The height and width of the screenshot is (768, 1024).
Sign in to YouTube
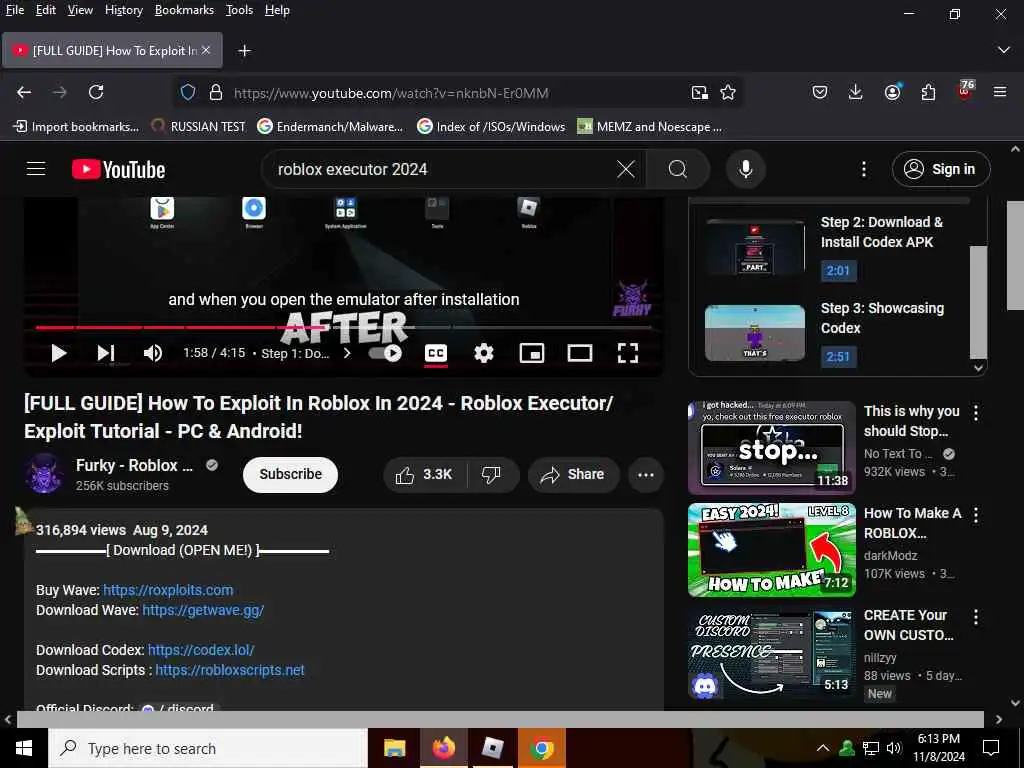(x=941, y=169)
